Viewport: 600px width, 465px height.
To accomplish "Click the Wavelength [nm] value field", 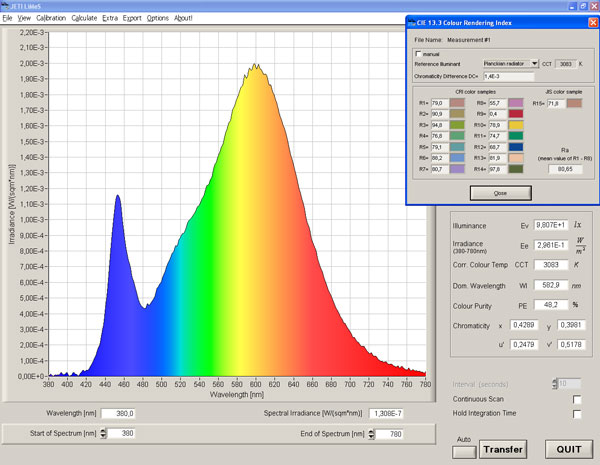I will click(118, 413).
